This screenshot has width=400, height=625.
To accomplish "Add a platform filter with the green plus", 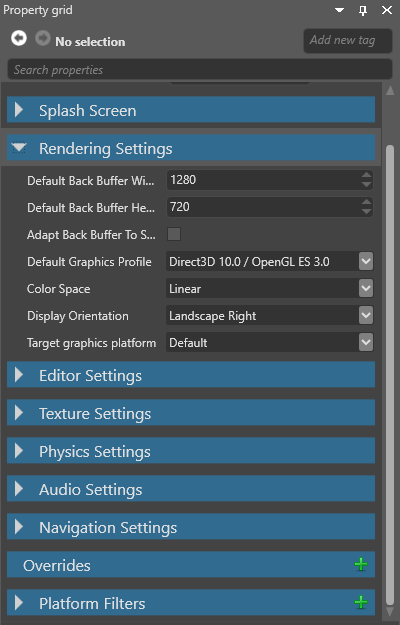I will [x=361, y=602].
